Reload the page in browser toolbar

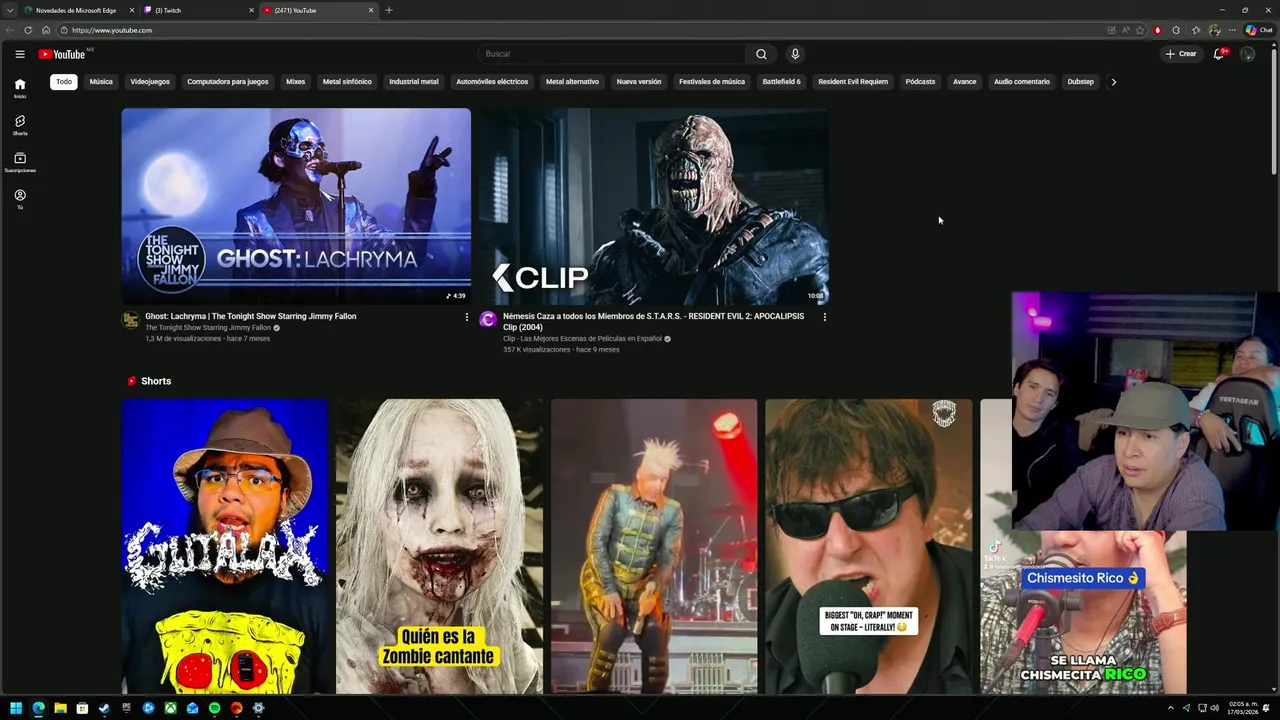click(28, 30)
